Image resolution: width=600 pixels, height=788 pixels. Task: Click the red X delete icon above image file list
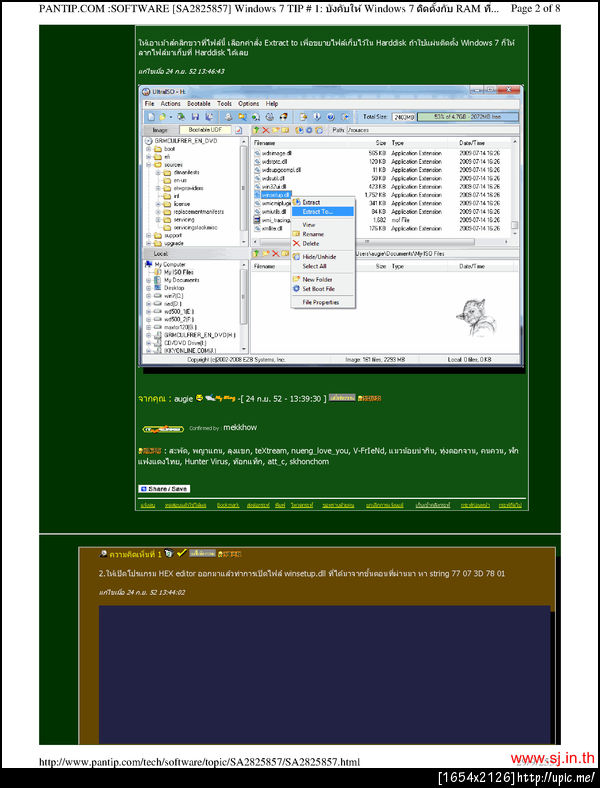click(266, 130)
